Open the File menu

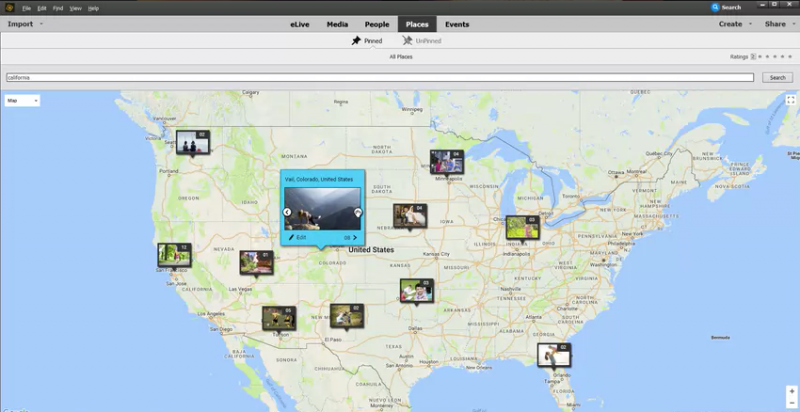click(x=26, y=8)
